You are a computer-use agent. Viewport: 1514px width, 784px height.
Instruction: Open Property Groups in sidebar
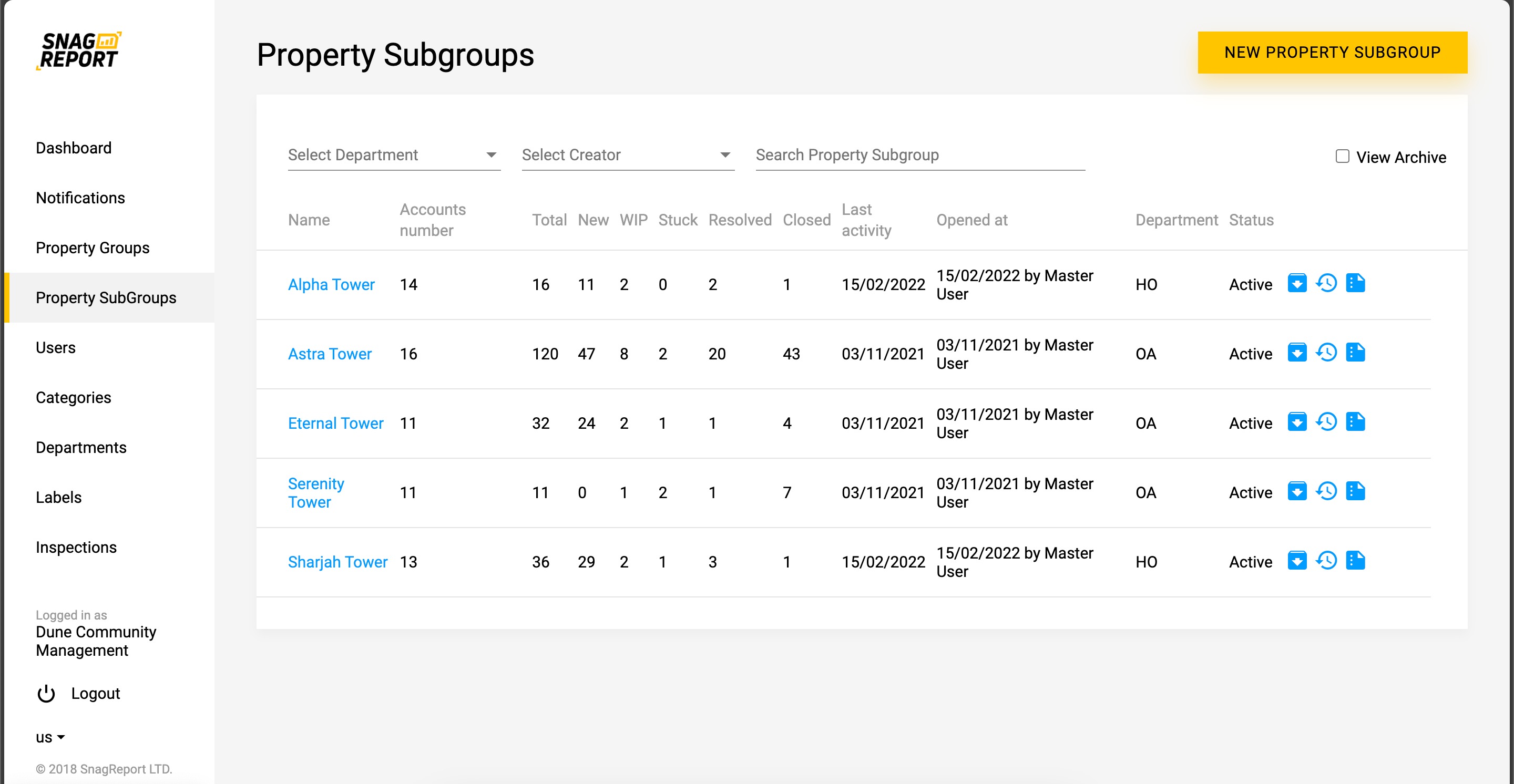(93, 248)
